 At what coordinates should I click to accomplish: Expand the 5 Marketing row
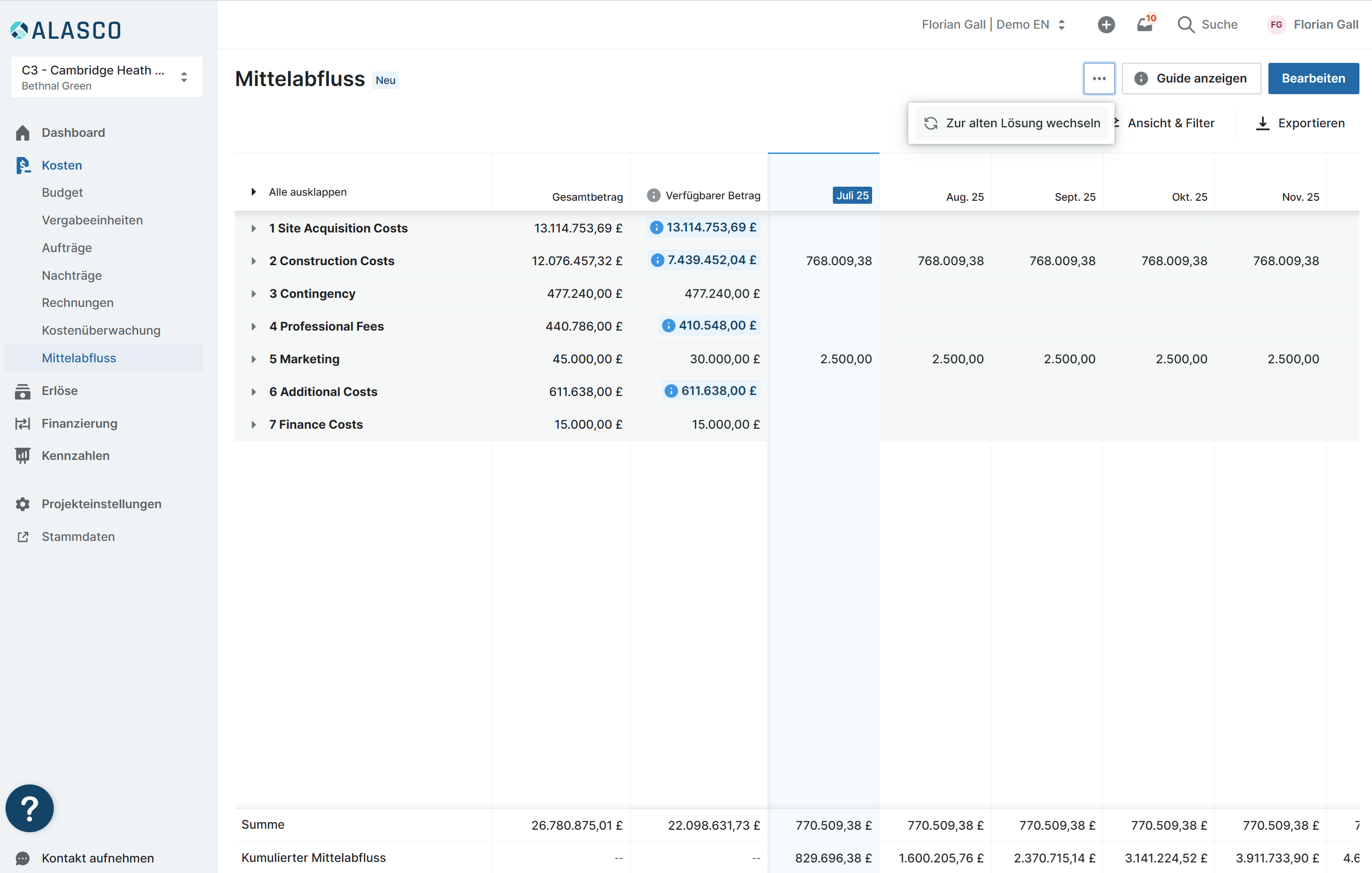click(253, 359)
